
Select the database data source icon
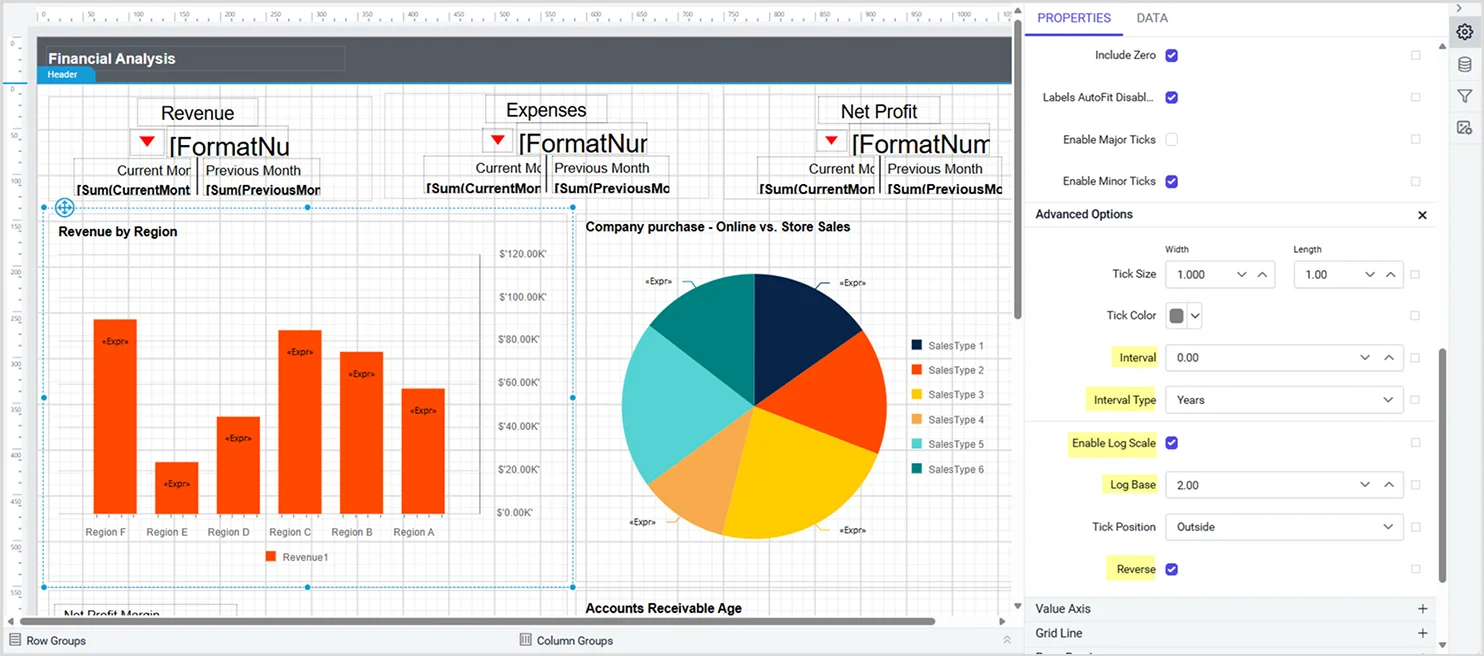1463,63
